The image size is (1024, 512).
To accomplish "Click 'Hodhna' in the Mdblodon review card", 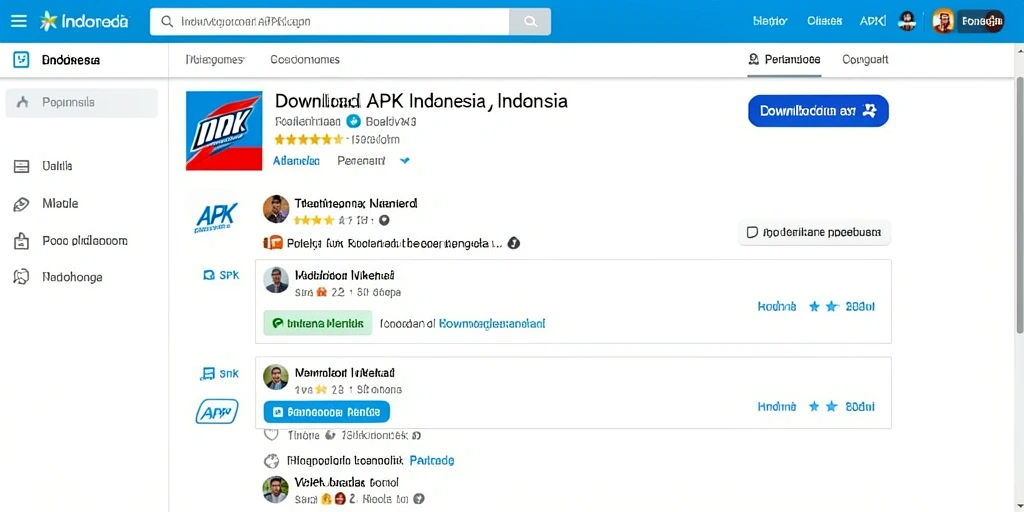I will pyautogui.click(x=777, y=306).
